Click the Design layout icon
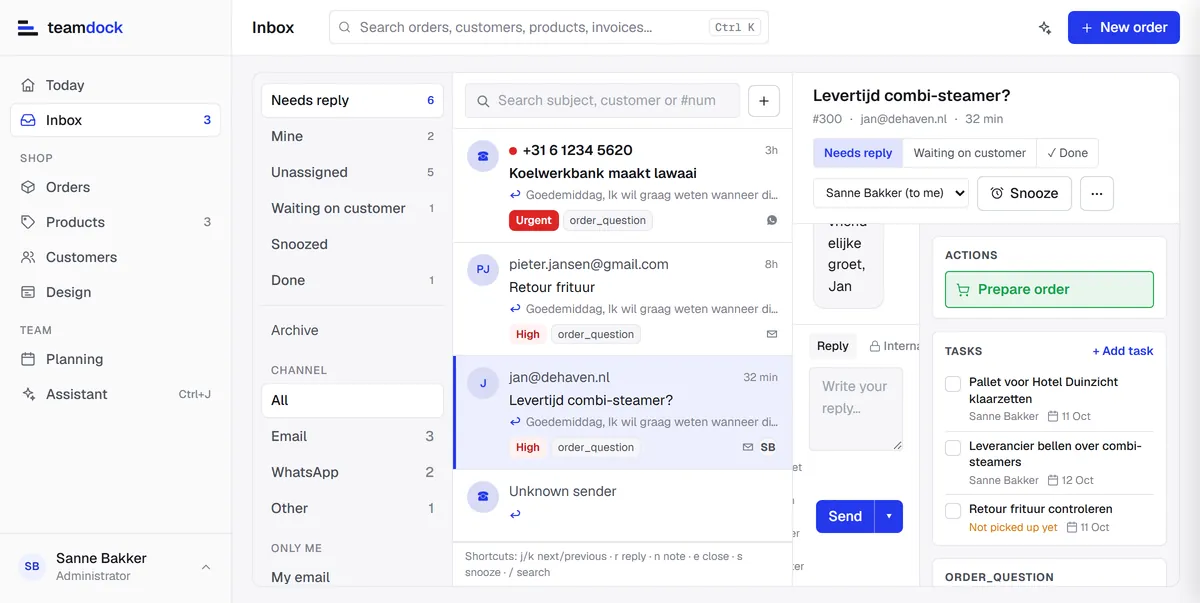Screen dimensions: 1200x603 point(28,292)
